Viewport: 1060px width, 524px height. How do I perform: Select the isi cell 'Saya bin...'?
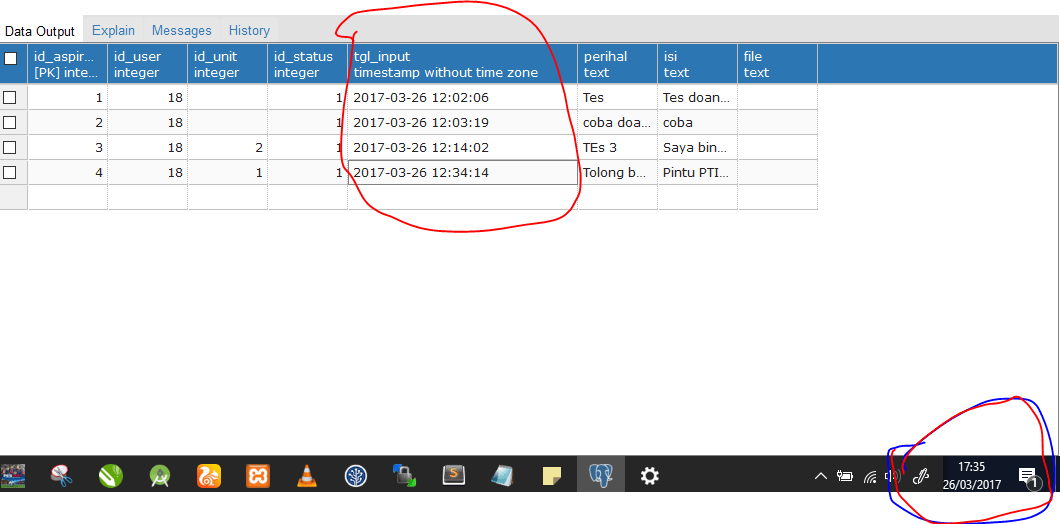pos(698,147)
